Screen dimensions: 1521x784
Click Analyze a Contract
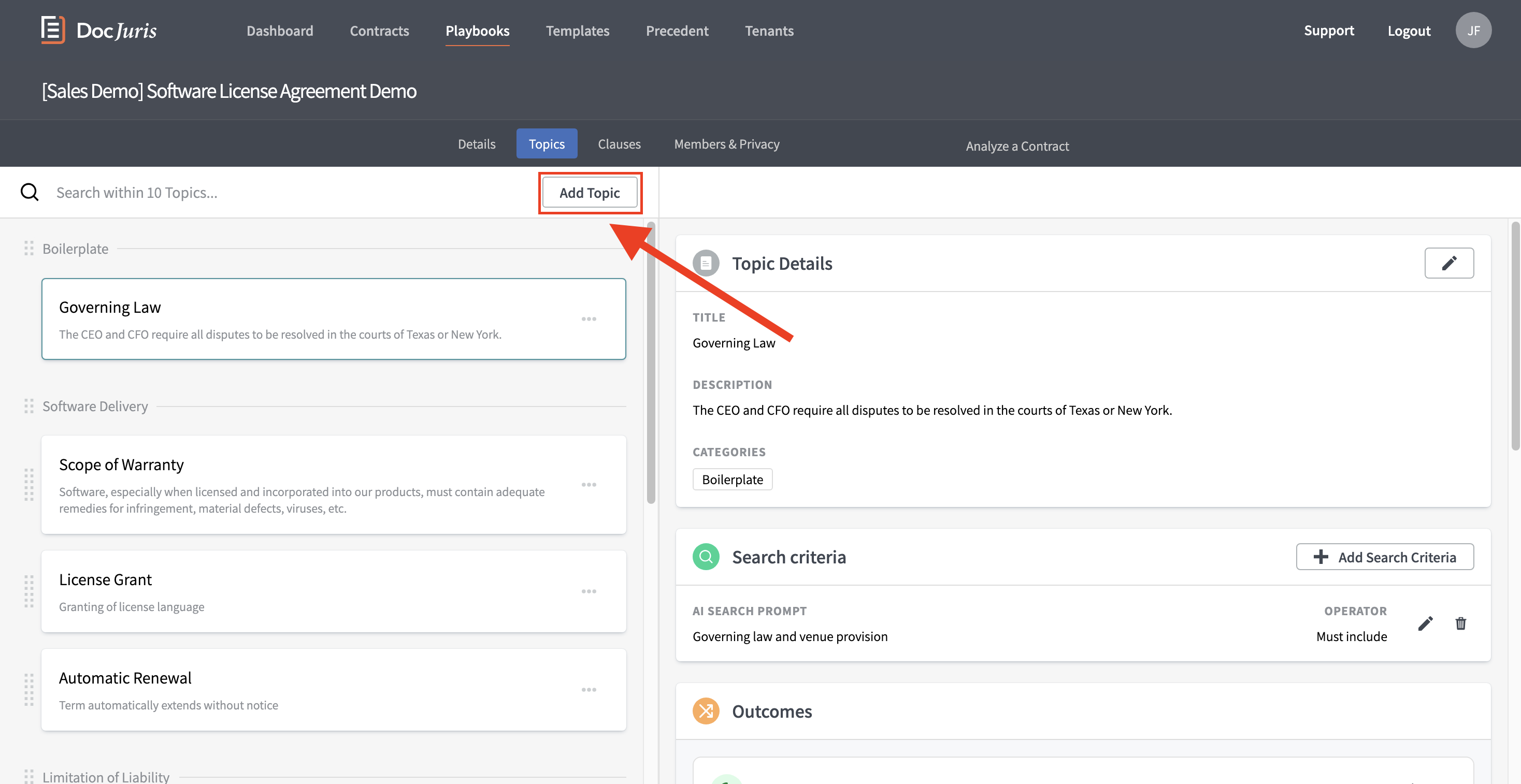[1017, 146]
